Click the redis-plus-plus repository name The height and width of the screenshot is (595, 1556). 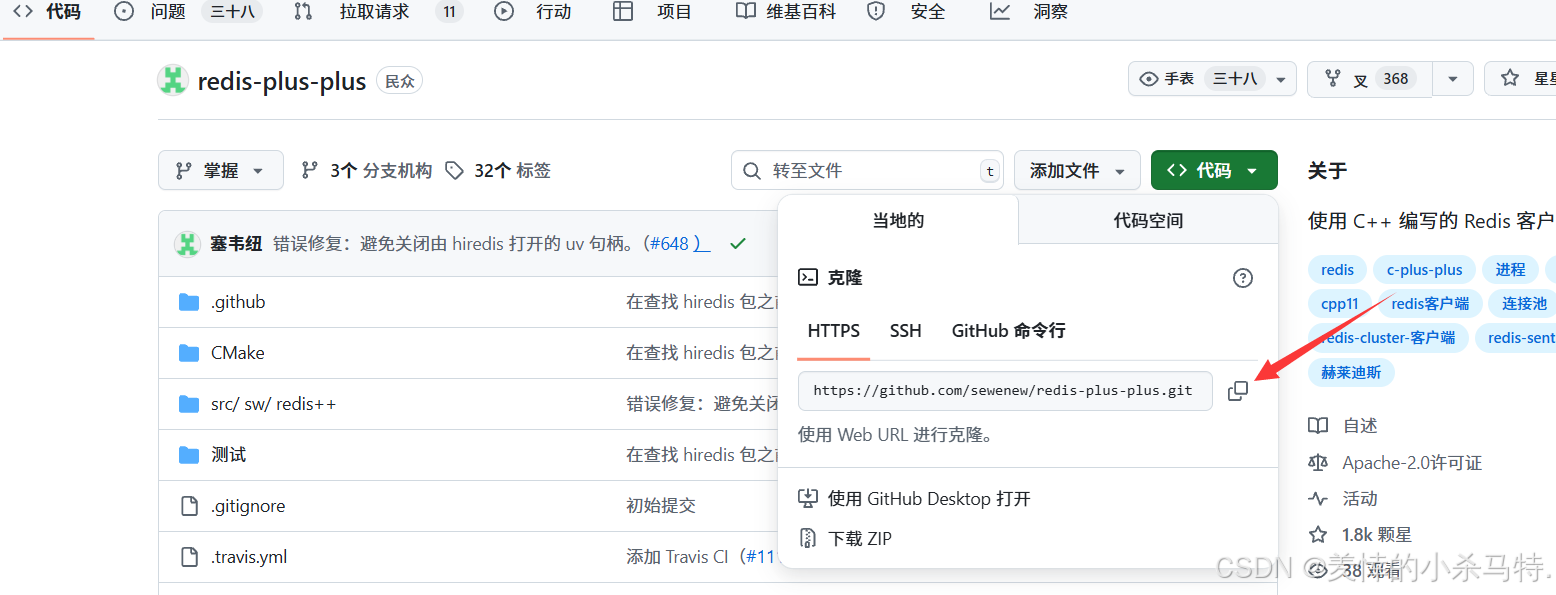[x=282, y=82]
